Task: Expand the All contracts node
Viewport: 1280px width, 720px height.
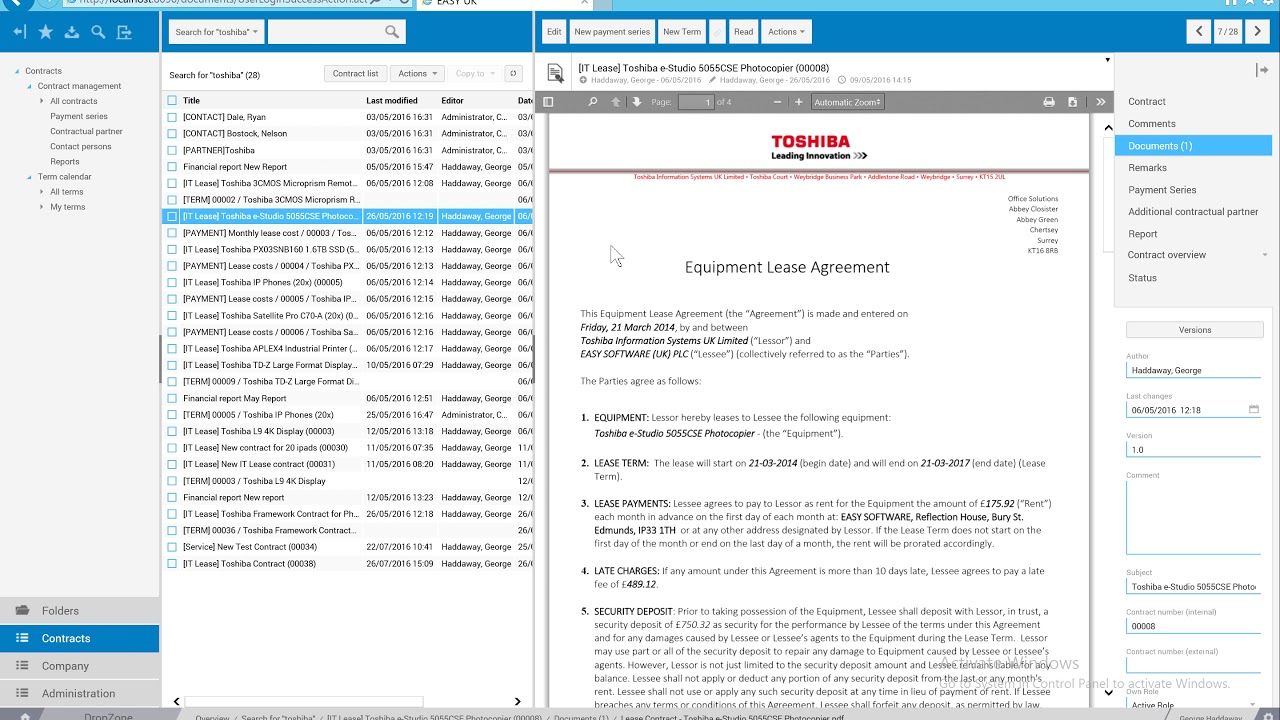Action: point(42,101)
